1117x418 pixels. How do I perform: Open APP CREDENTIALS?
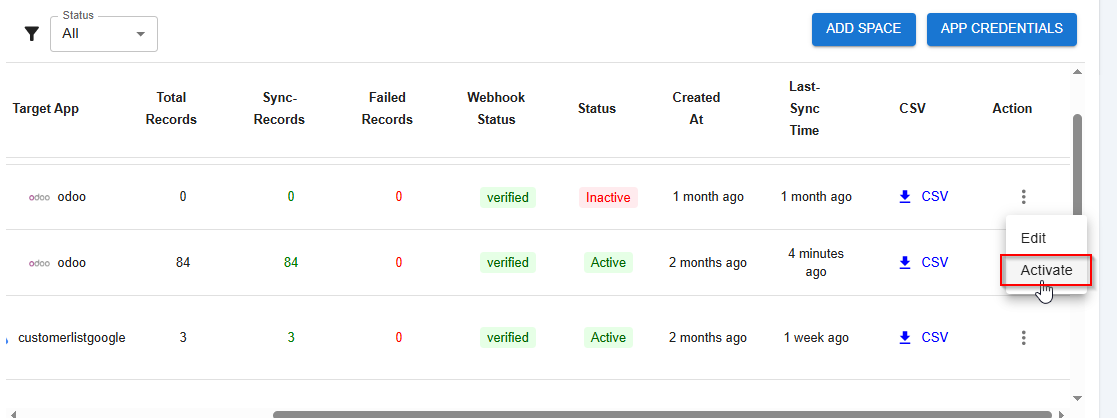pyautogui.click(x=1001, y=29)
